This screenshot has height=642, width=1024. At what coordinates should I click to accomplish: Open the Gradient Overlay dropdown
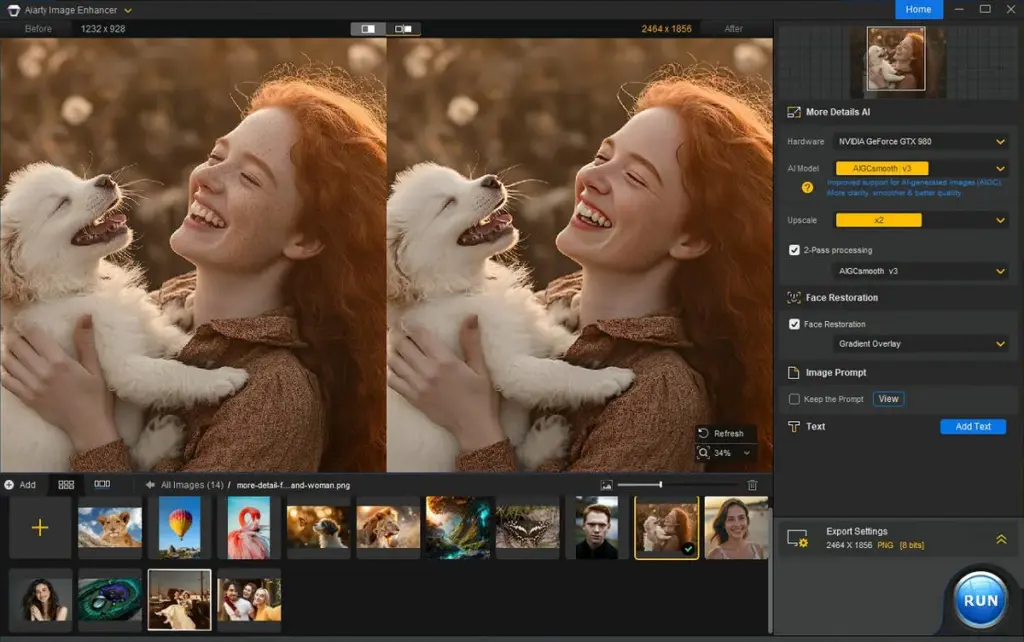(921, 344)
